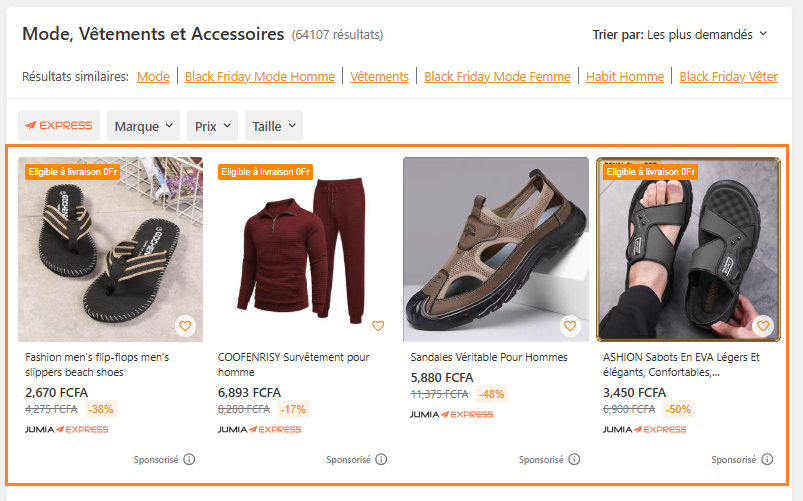The height and width of the screenshot is (501, 803).
Task: Open the flip-flops product image
Action: click(110, 249)
